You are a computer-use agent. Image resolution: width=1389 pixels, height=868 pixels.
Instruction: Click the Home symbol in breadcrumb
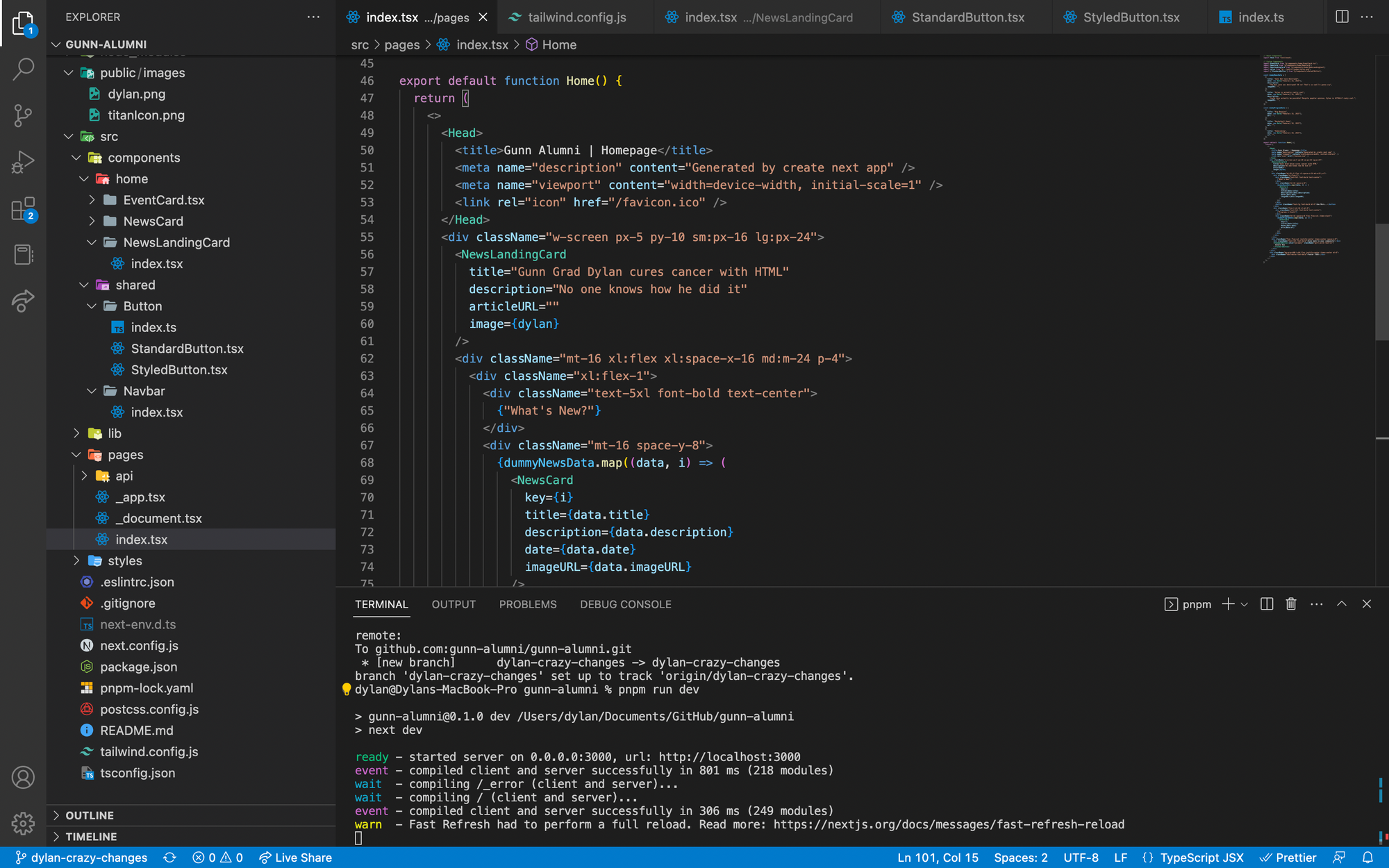551,44
